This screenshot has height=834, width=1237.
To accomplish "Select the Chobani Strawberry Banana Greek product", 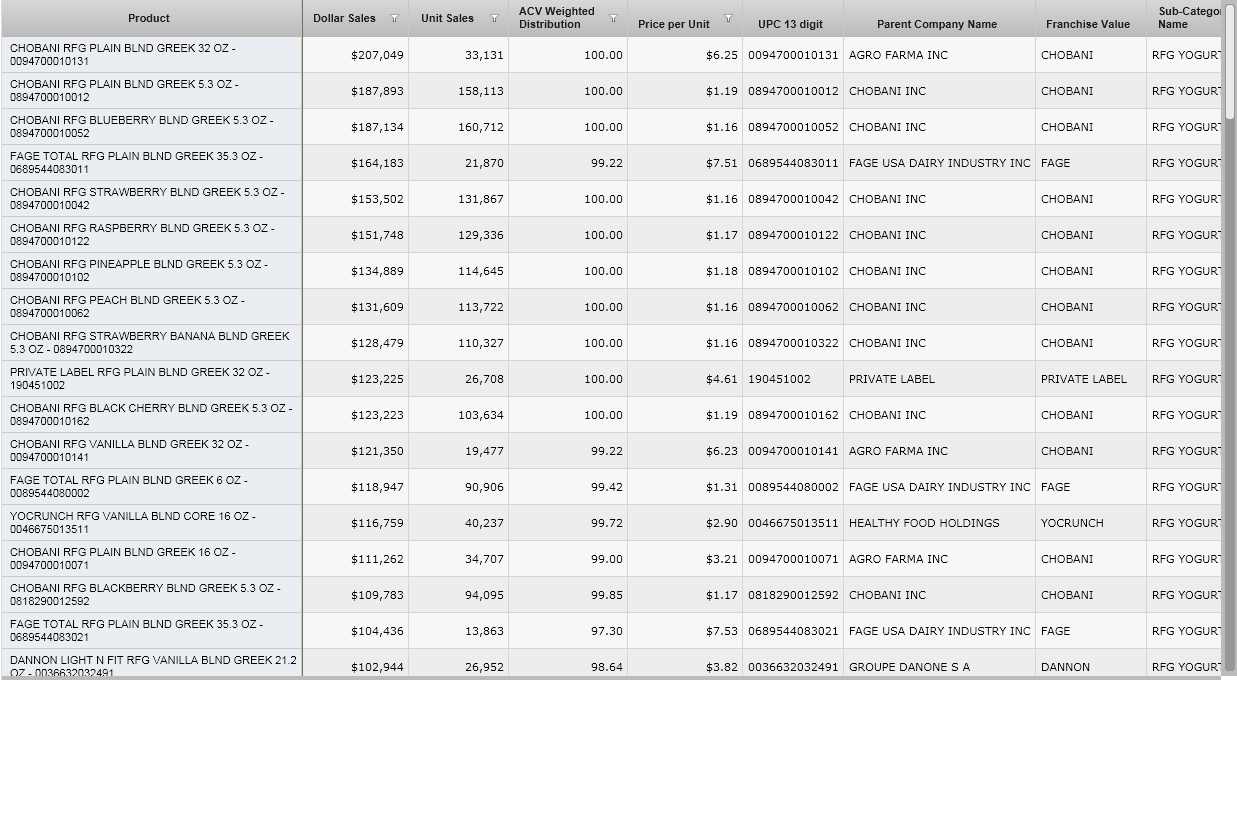I will pyautogui.click(x=150, y=343).
